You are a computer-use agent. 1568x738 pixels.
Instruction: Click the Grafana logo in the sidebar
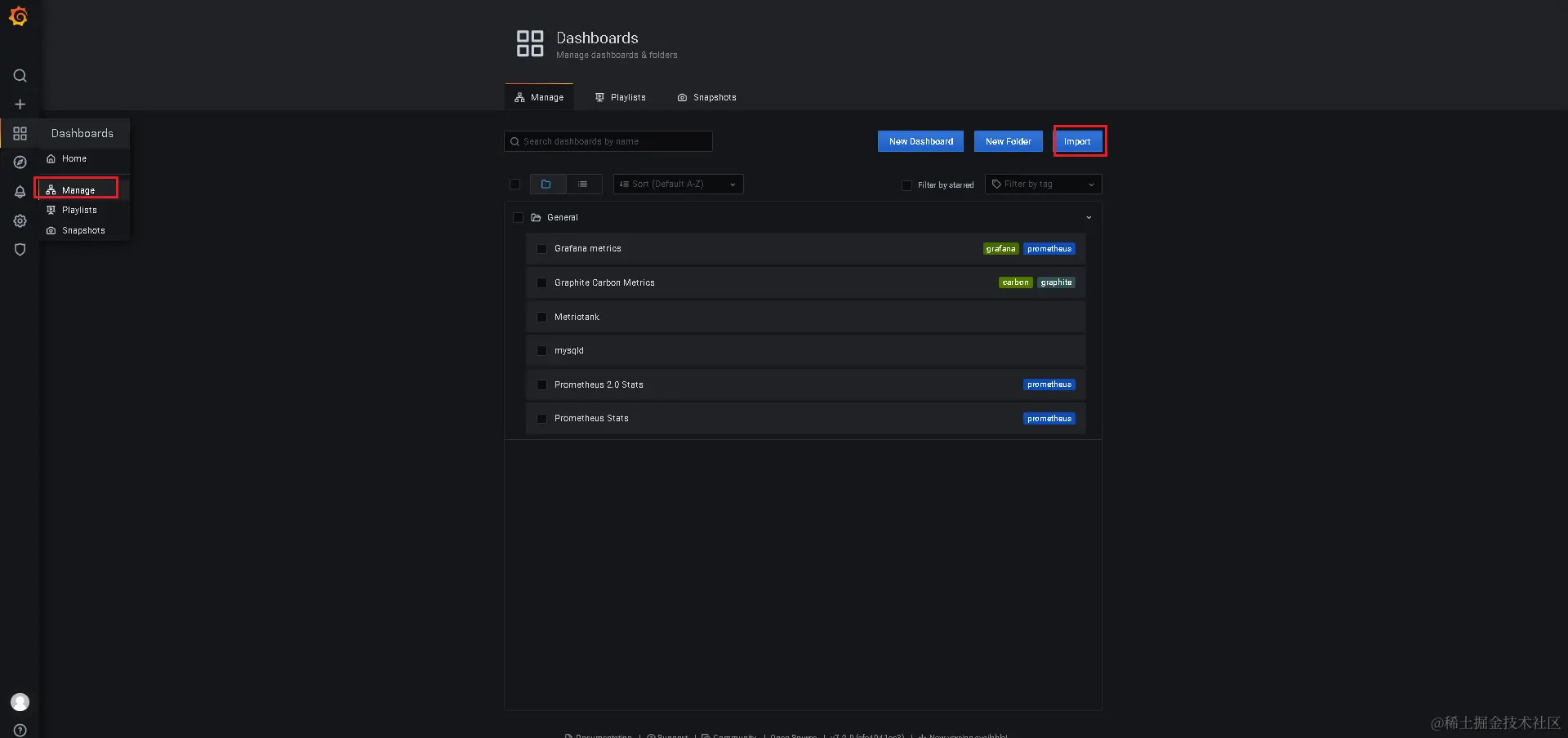19,16
